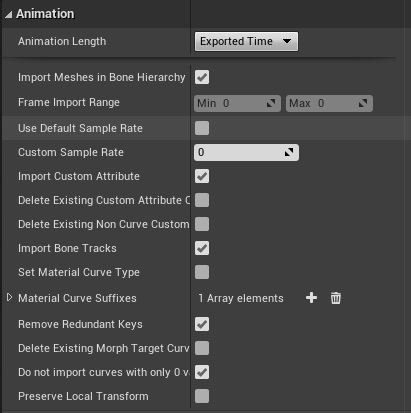Uncheck Import Custom Attribute
This screenshot has height=413, width=411.
(202, 176)
